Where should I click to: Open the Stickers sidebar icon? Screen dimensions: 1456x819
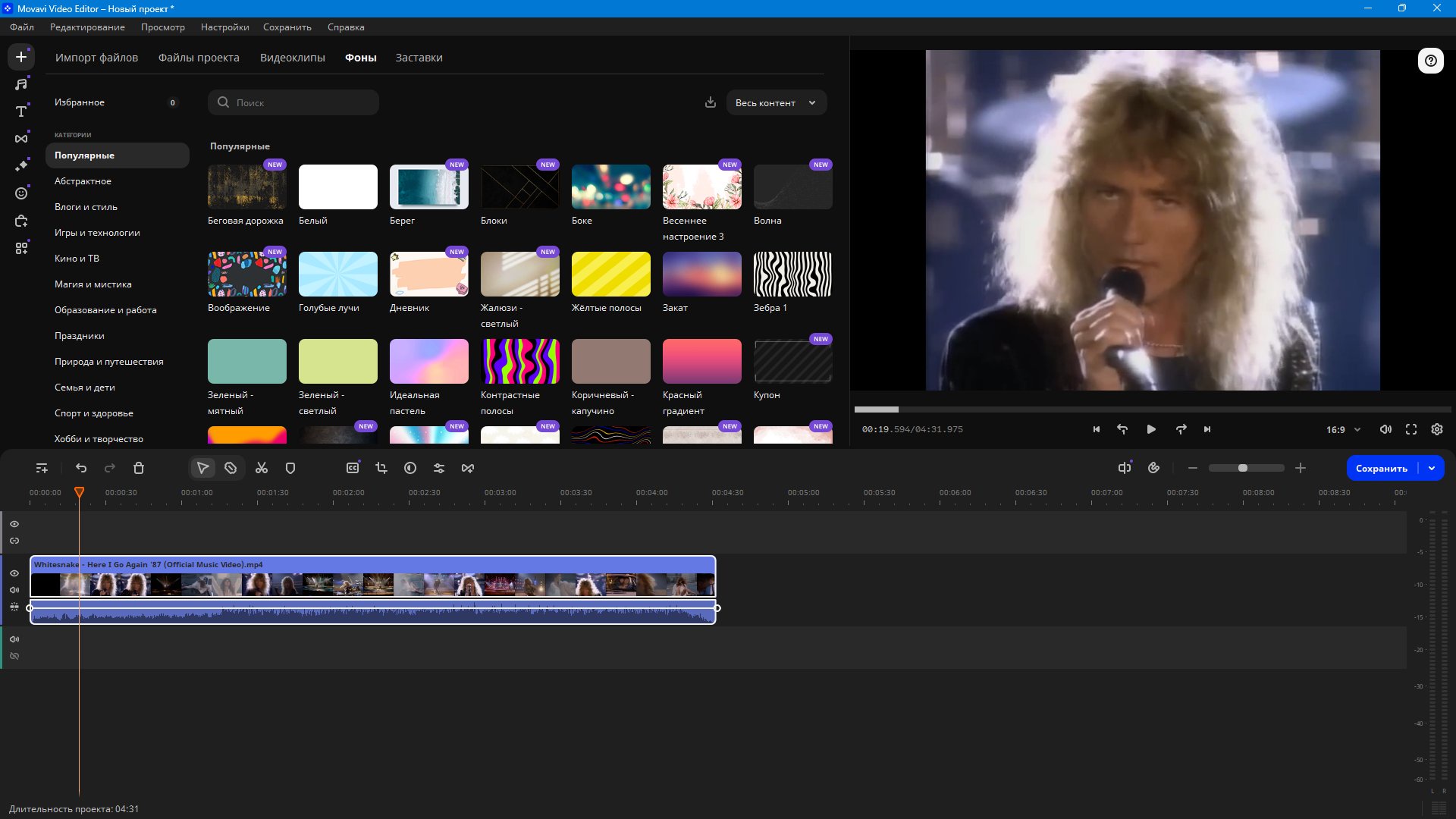click(x=21, y=193)
